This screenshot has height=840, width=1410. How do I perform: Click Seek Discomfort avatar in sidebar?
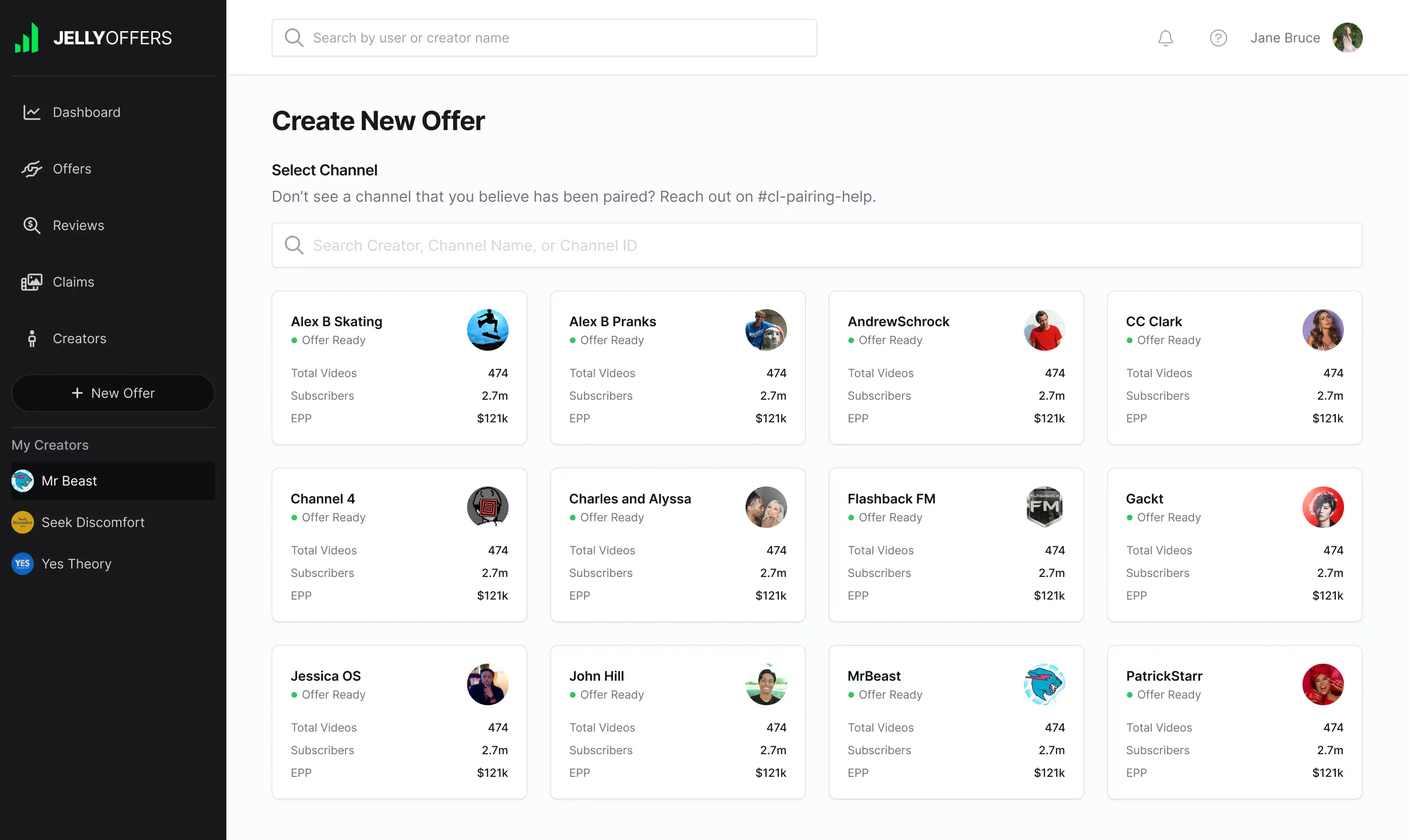point(23,522)
